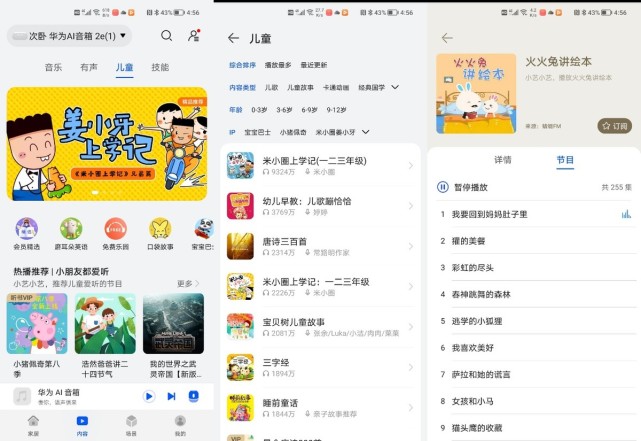The image size is (641, 441).
Task: Go to the 内容 bottom navigation tab
Action: [x=82, y=425]
